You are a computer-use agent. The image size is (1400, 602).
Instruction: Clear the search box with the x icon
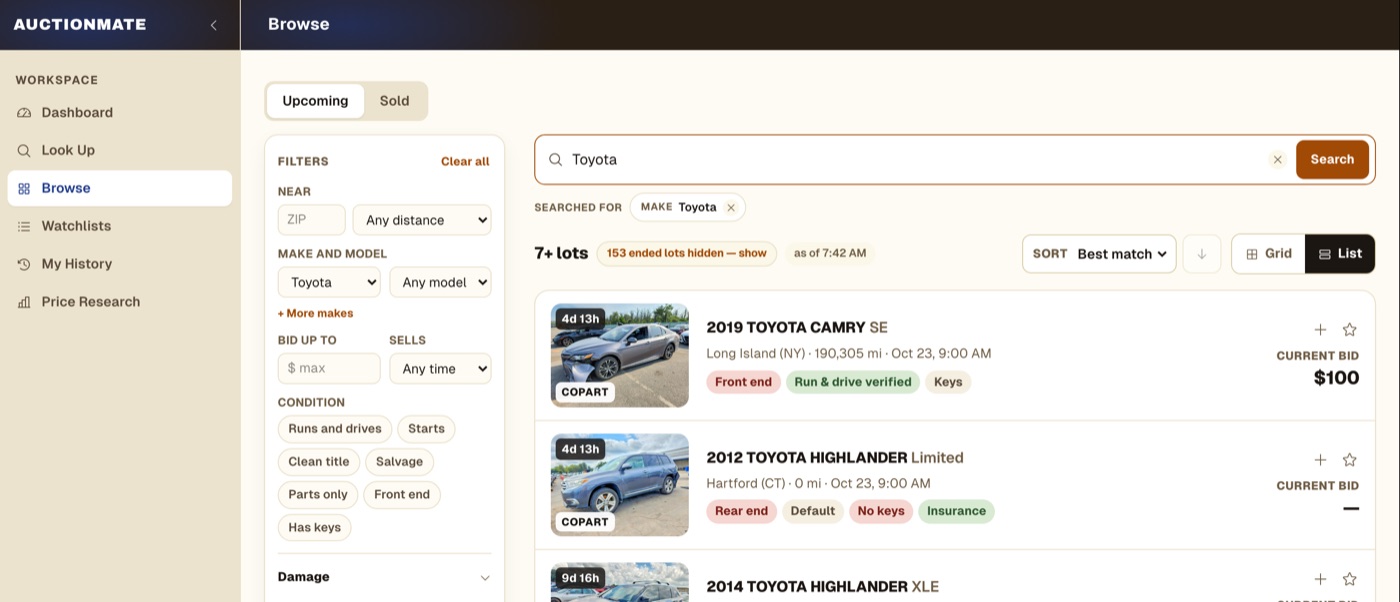pos(1277,159)
